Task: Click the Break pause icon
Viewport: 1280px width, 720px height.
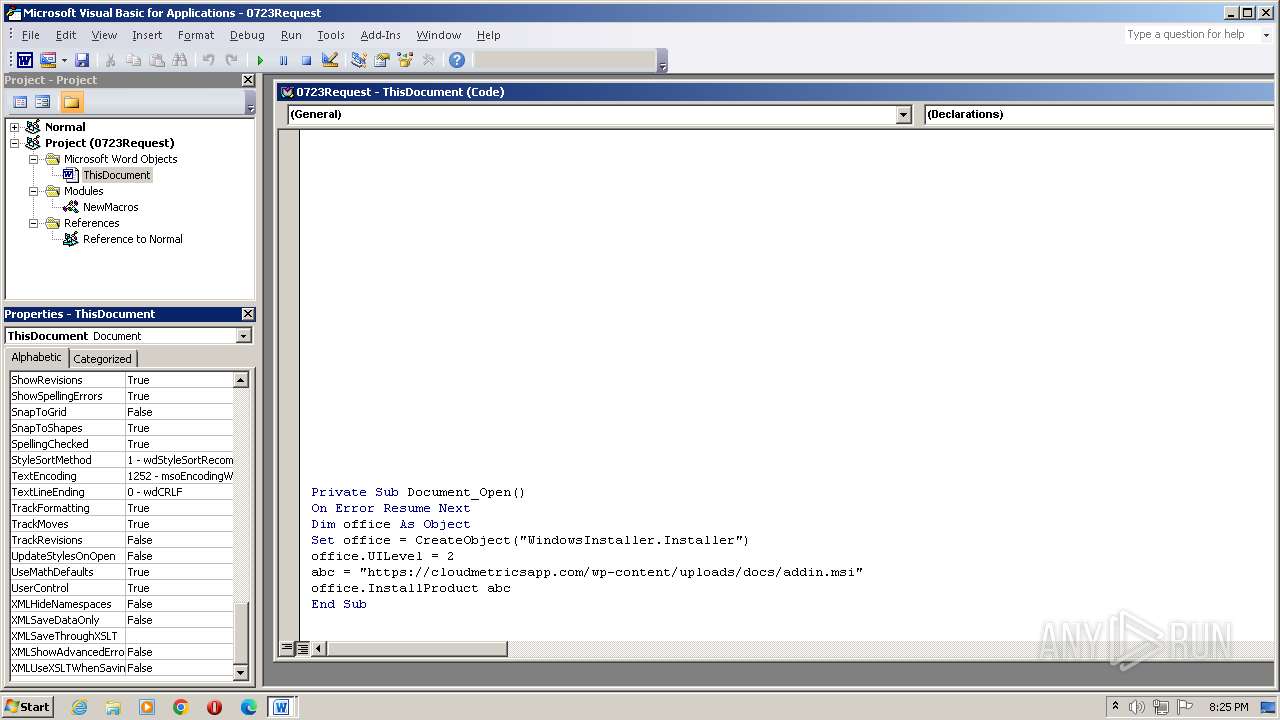Action: [283, 60]
